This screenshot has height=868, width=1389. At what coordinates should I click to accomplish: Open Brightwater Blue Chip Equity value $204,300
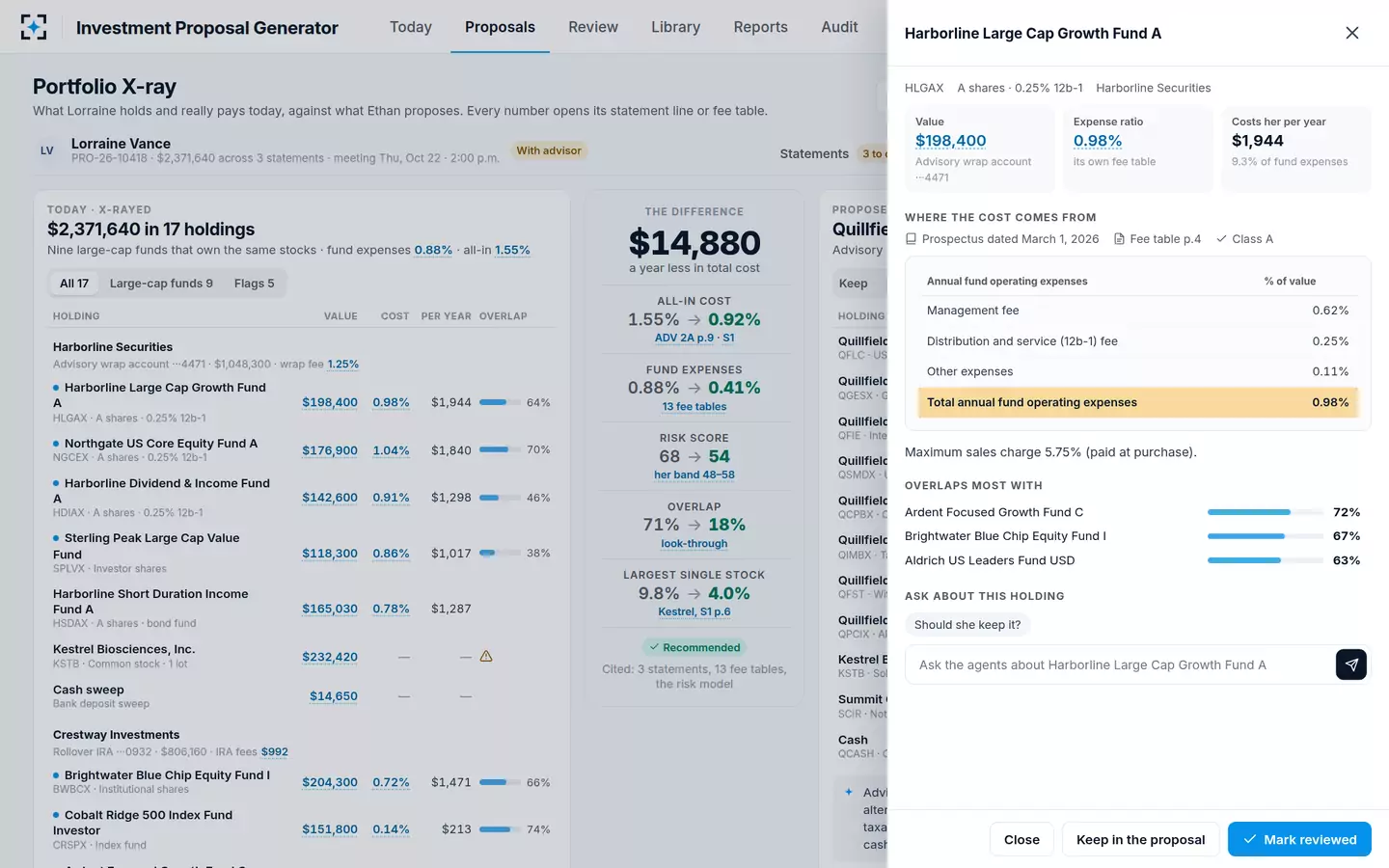[330, 782]
